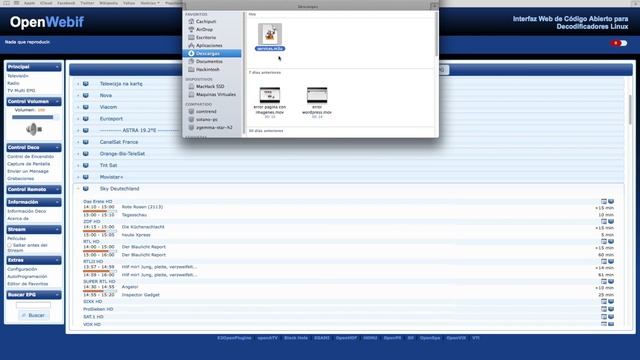
Task: Click the TV icon beside Sky Deutschland
Action: click(x=86, y=189)
